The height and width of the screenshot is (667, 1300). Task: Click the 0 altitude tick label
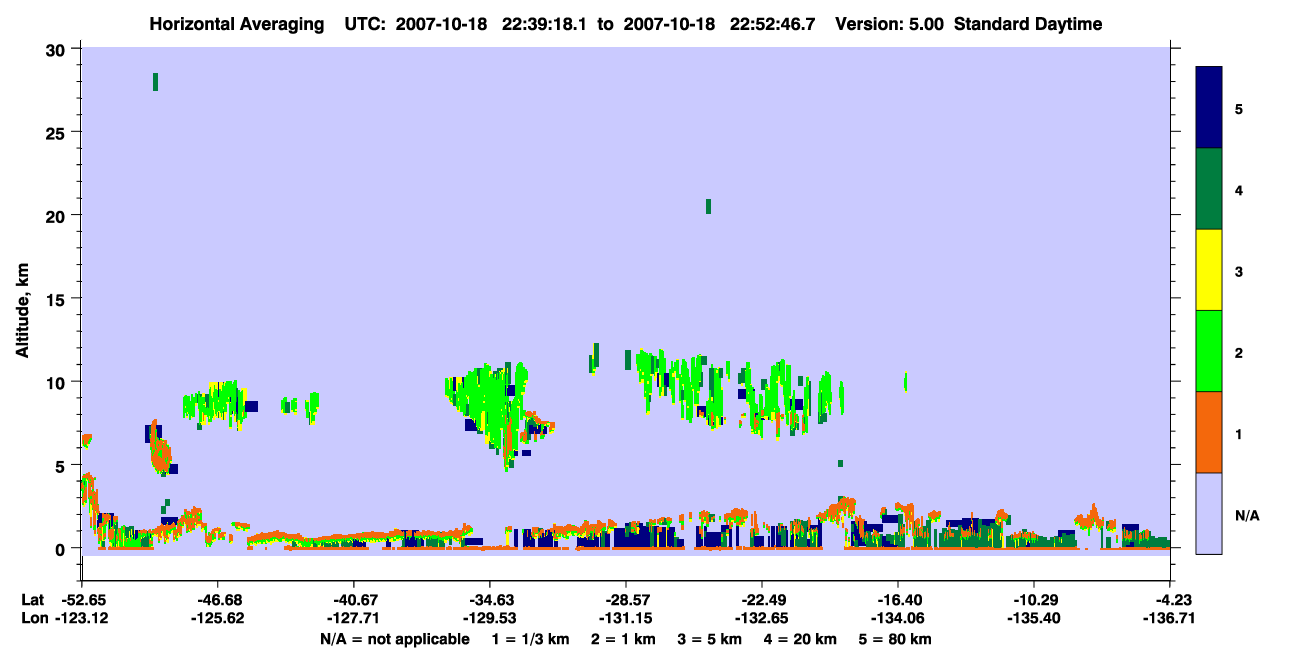(x=62, y=548)
